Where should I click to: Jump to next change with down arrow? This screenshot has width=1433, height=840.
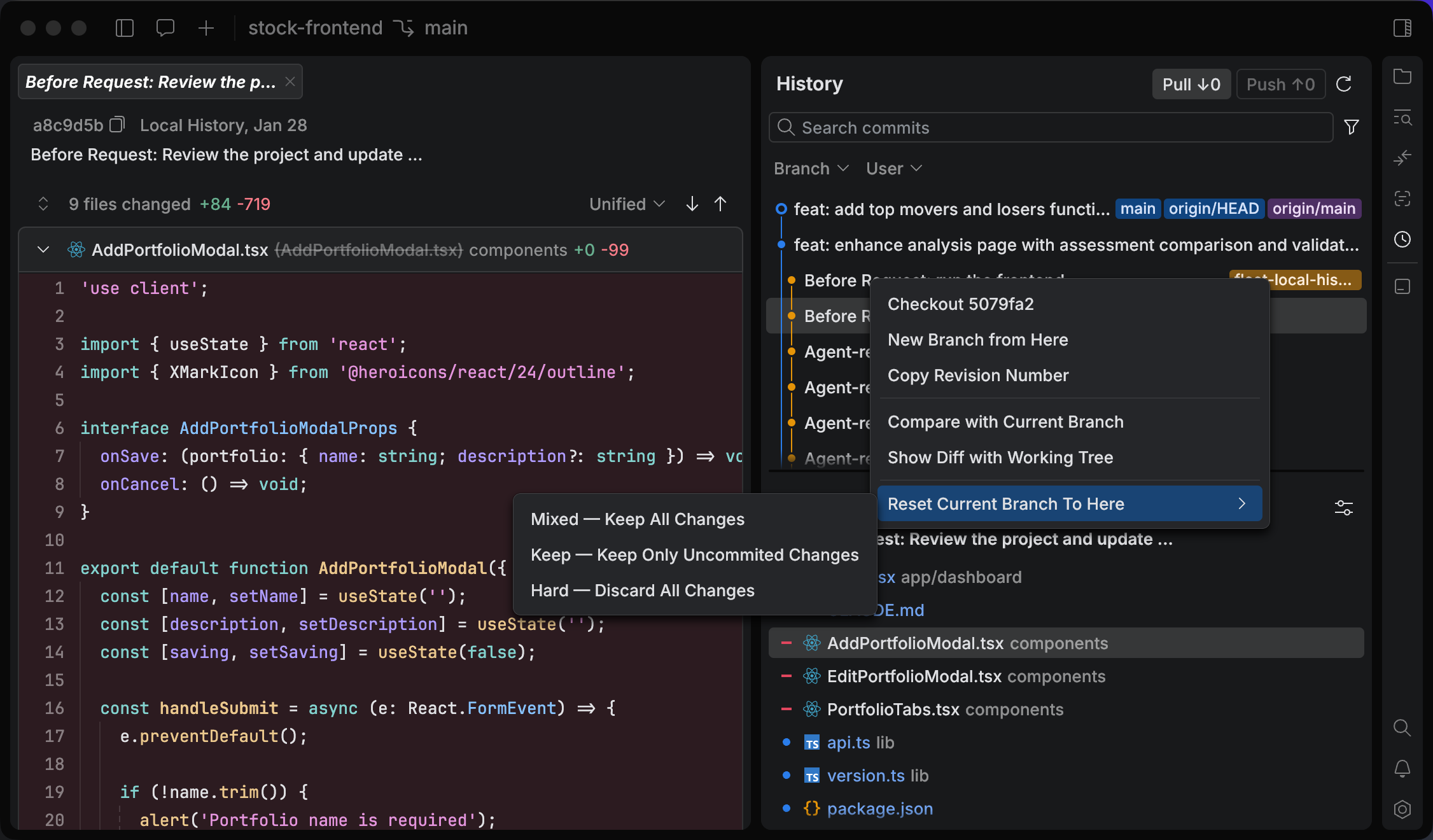point(692,204)
